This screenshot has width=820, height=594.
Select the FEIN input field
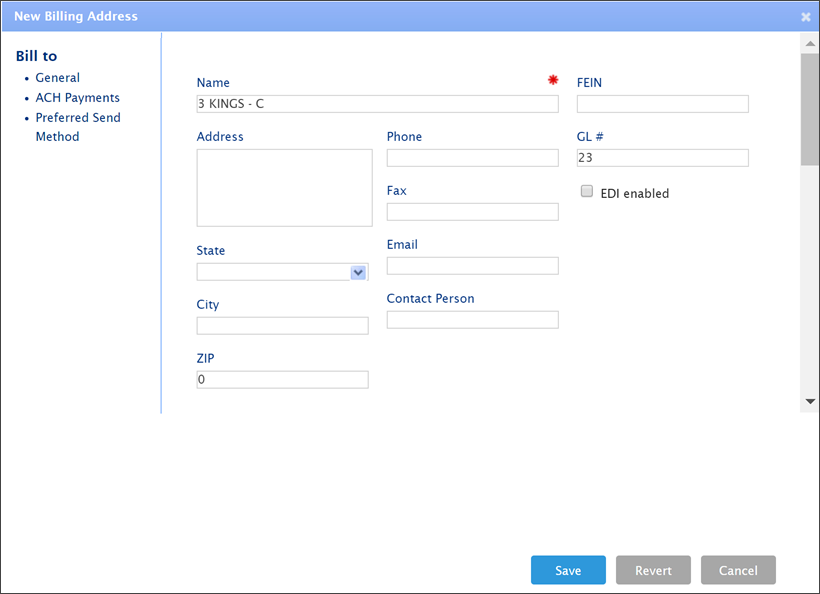tap(662, 104)
